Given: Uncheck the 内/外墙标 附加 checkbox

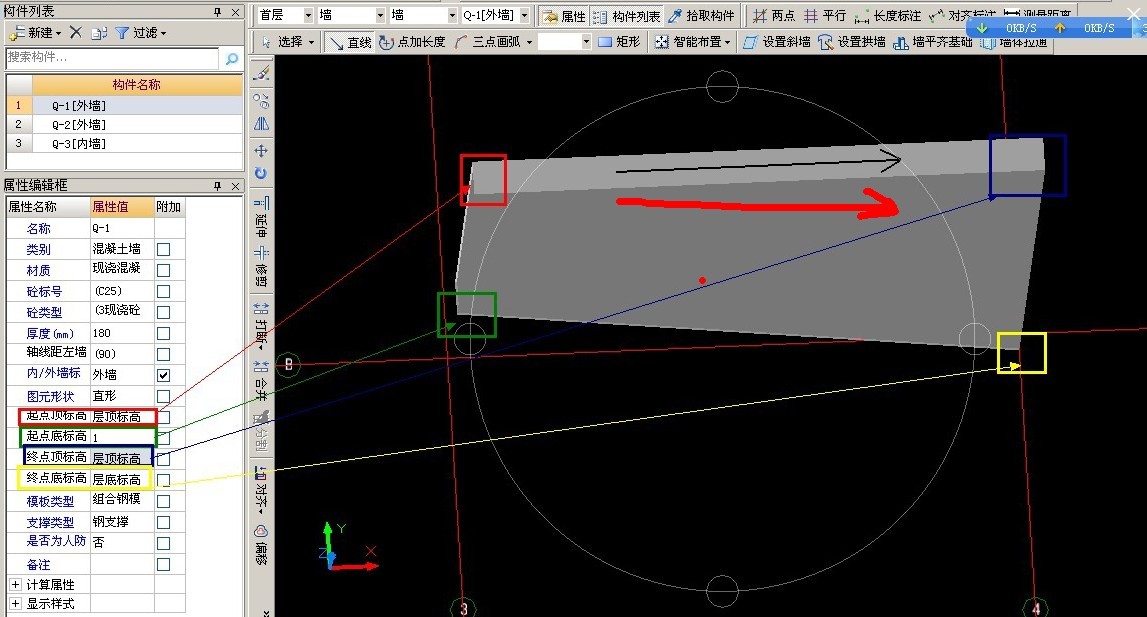Looking at the screenshot, I should coord(164,375).
